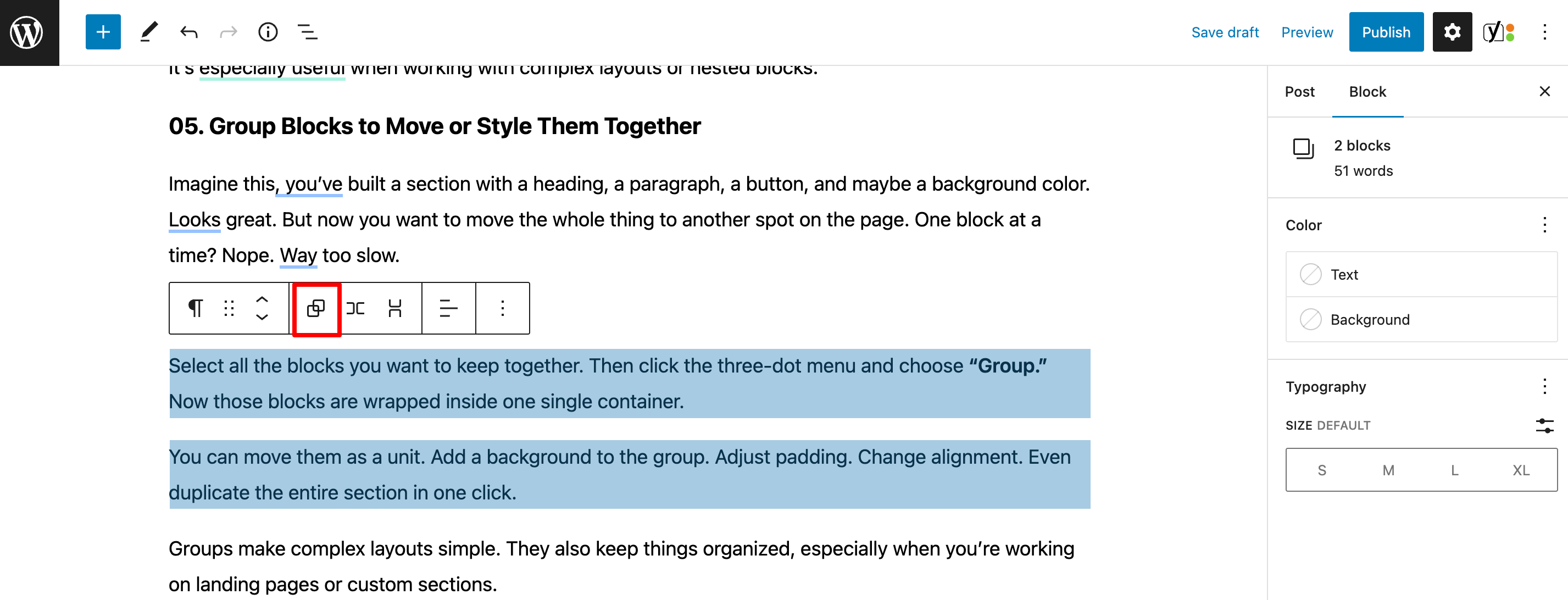Select font size M
Image resolution: width=1568 pixels, height=600 pixels.
pos(1388,470)
